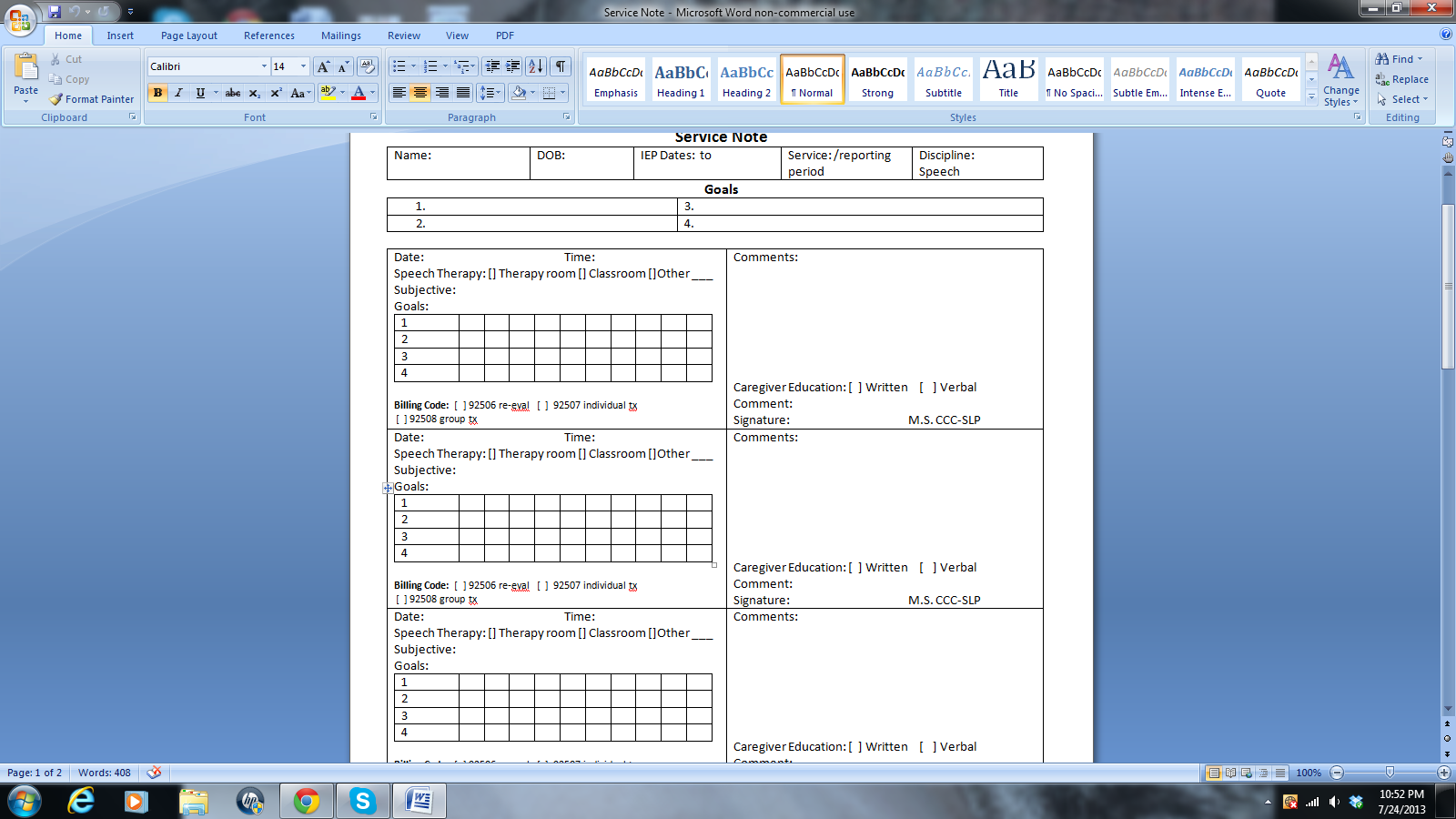This screenshot has height=819, width=1456.
Task: Justify the paragraph text
Action: (x=463, y=93)
